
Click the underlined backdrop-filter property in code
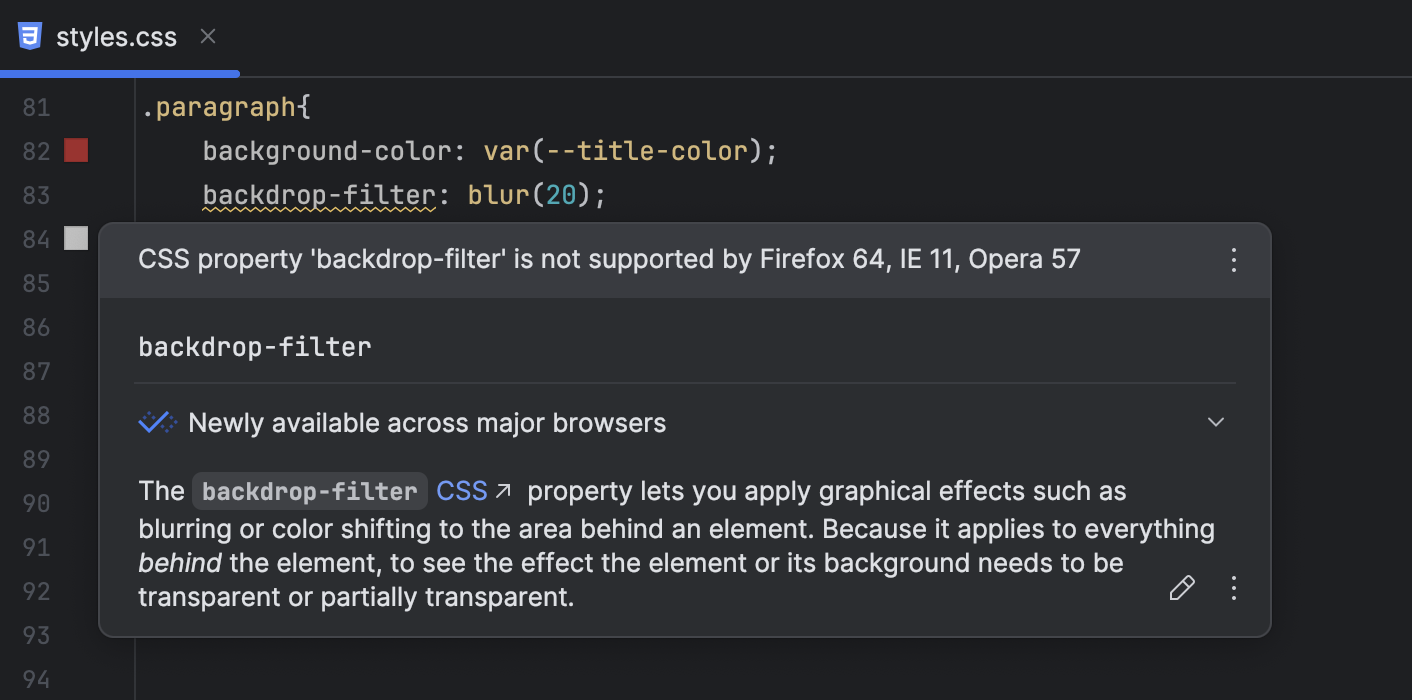coord(318,194)
